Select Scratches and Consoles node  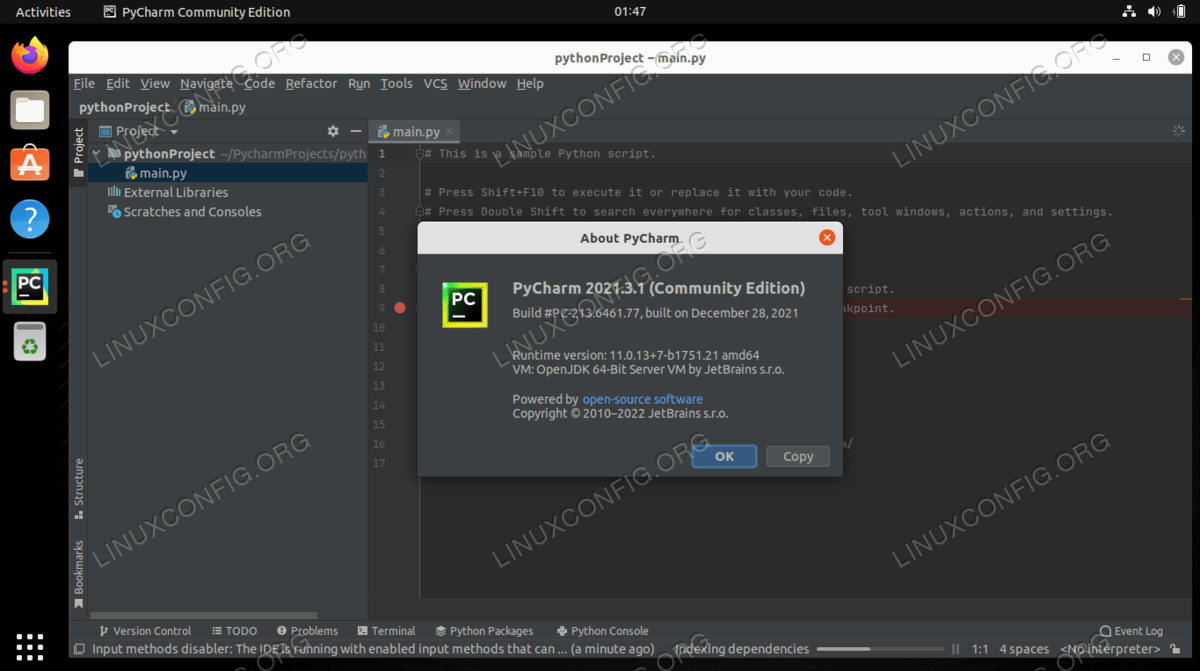click(x=192, y=212)
